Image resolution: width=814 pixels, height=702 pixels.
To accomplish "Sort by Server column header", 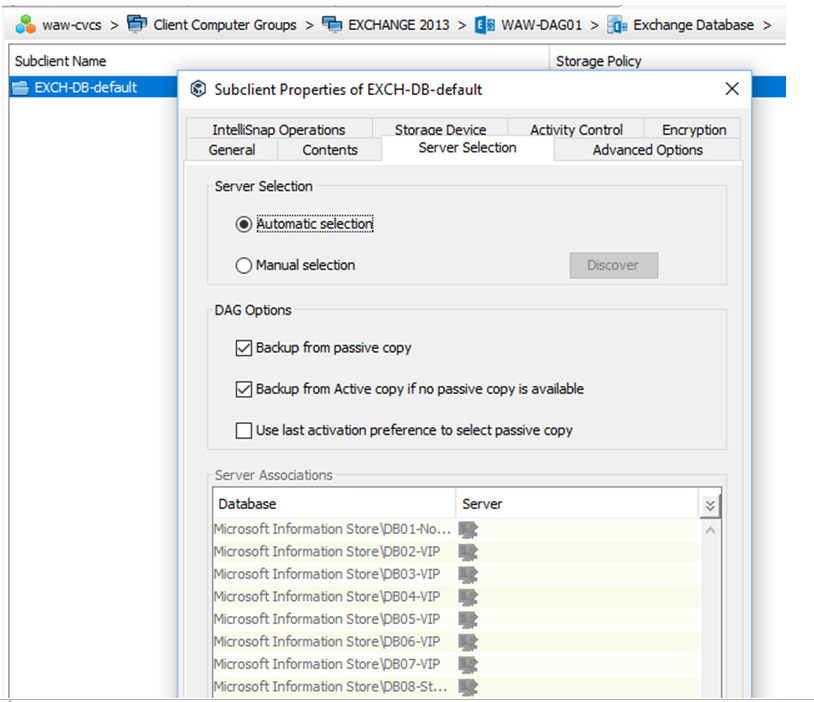I will [x=578, y=504].
